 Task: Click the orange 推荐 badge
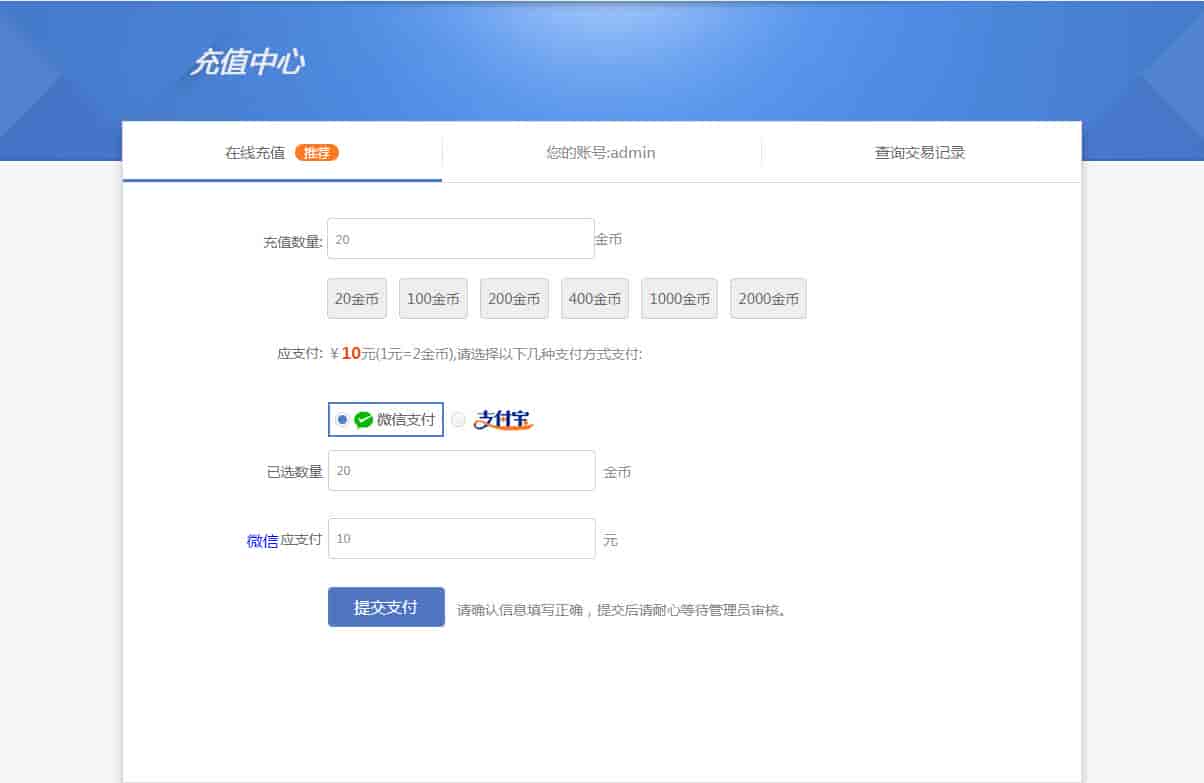tap(317, 153)
